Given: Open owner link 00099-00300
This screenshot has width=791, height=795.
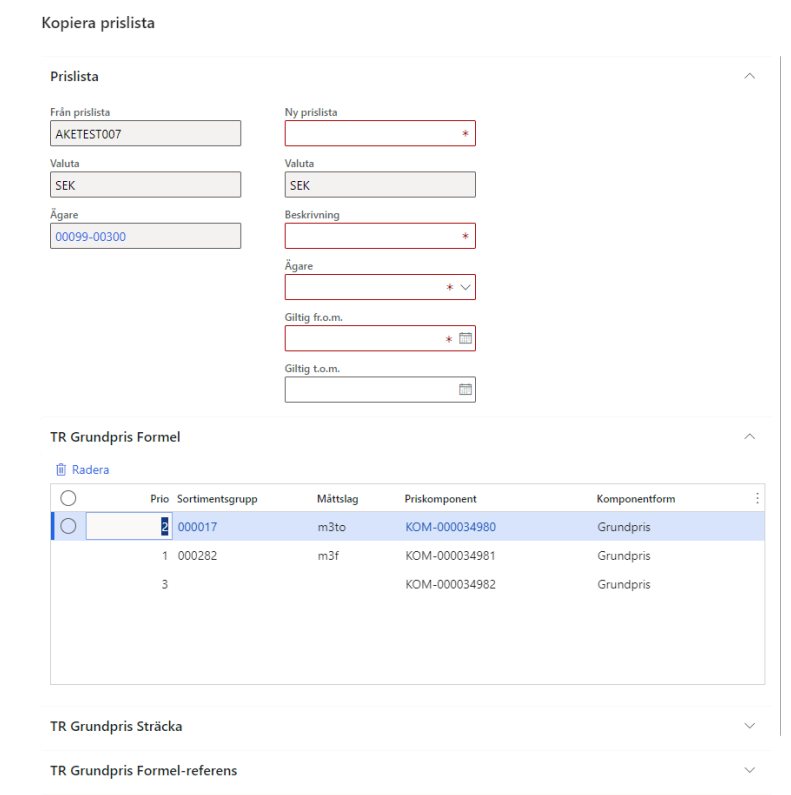Looking at the screenshot, I should click(x=90, y=236).
